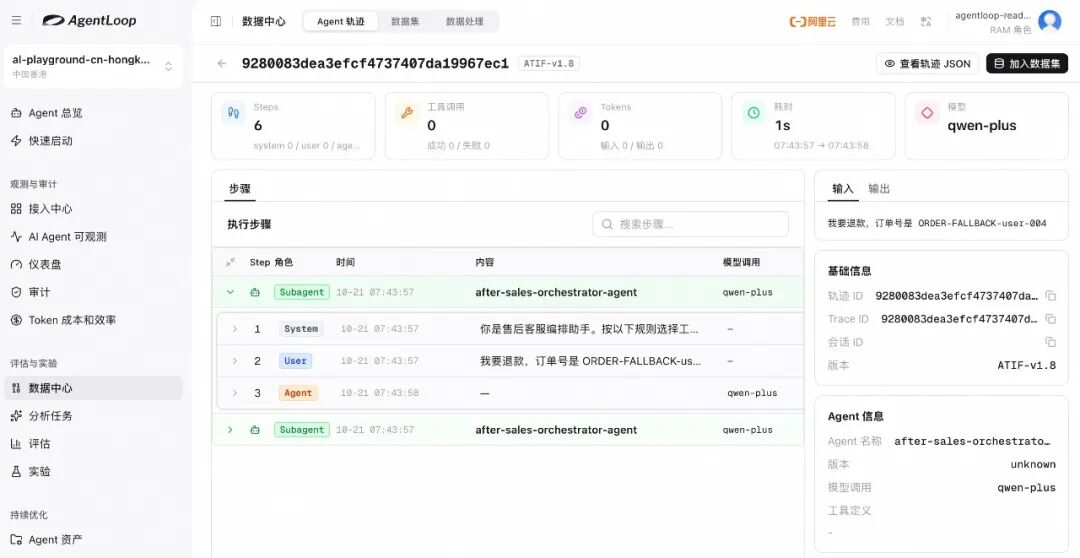Expand step 1 System row
This screenshot has height=558, width=1080.
(235, 329)
